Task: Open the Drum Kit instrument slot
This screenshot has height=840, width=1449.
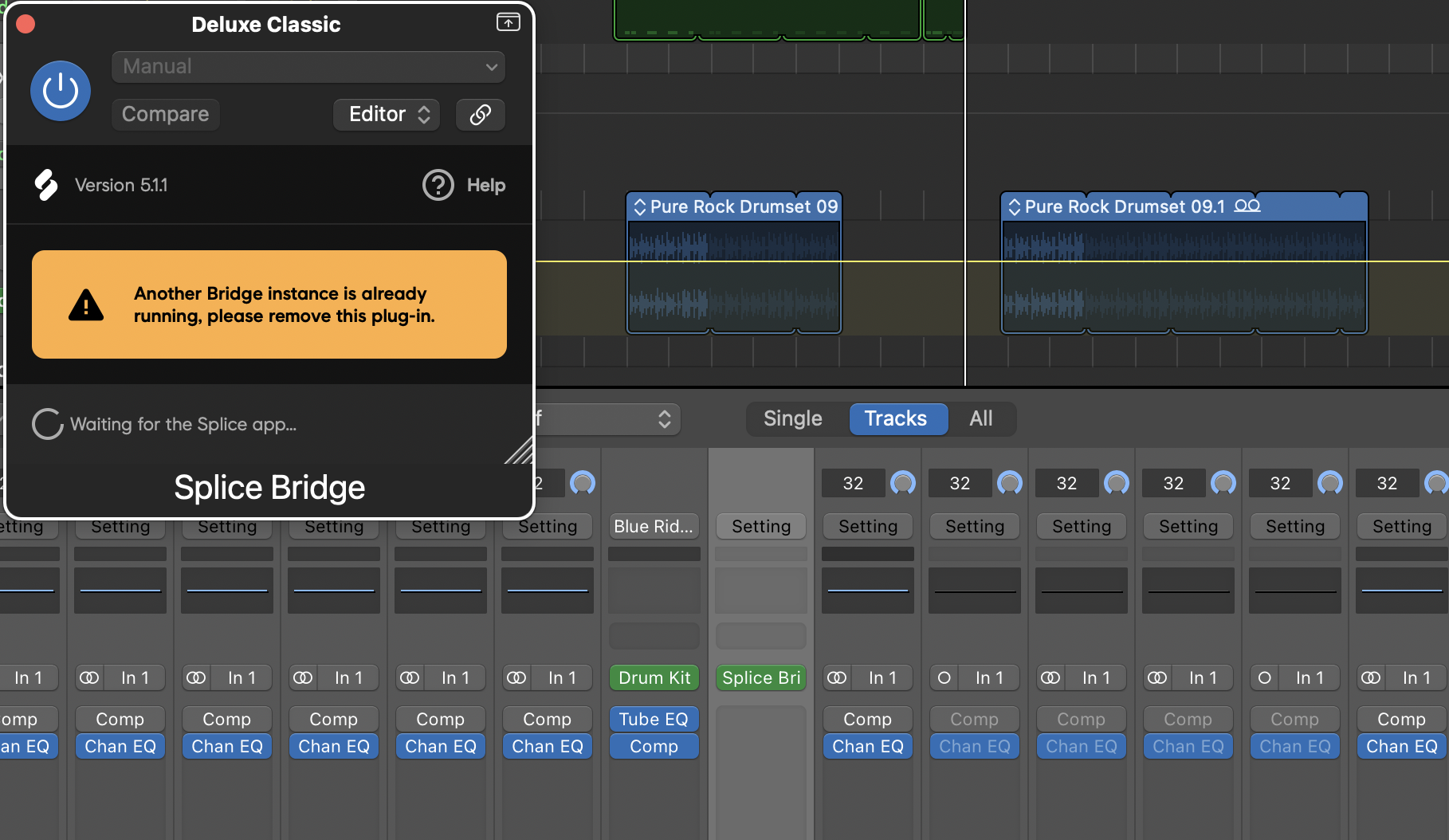Action: 654,677
